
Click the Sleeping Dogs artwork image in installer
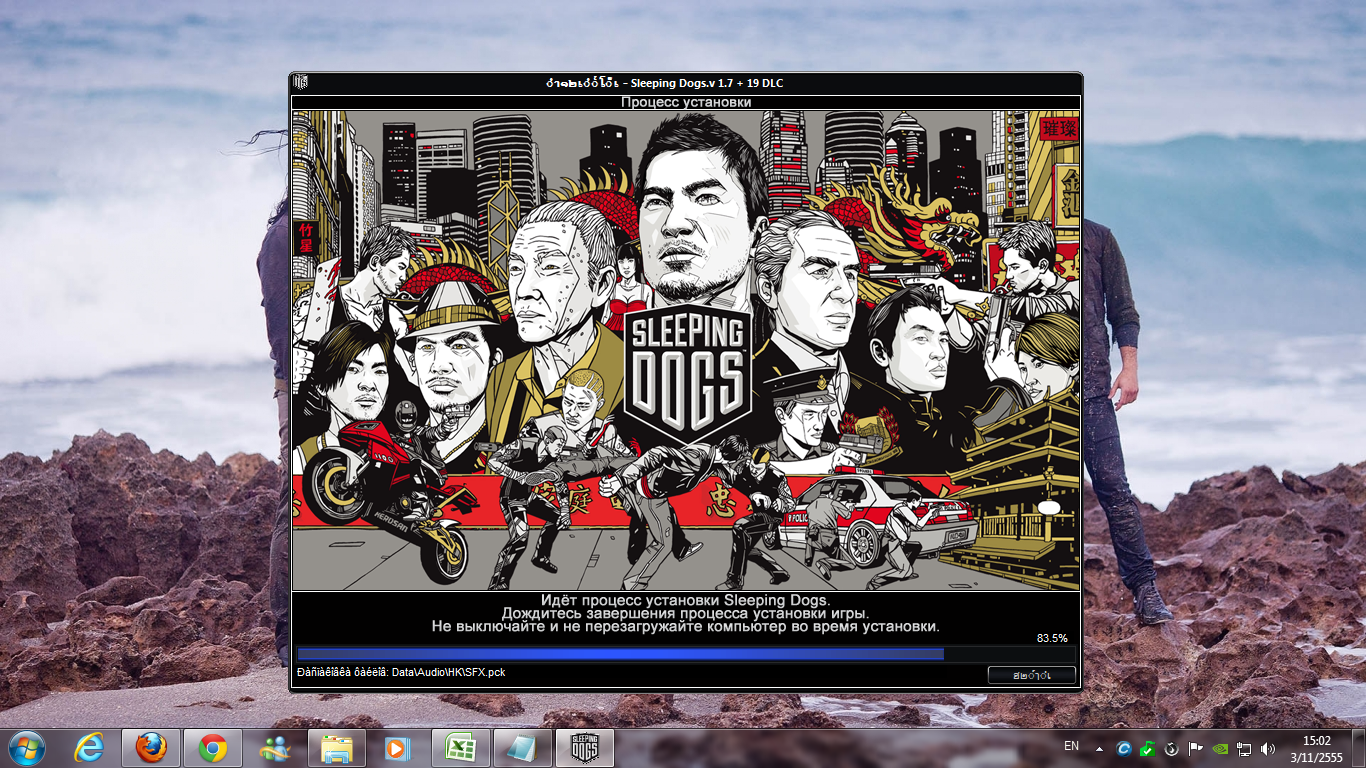685,350
